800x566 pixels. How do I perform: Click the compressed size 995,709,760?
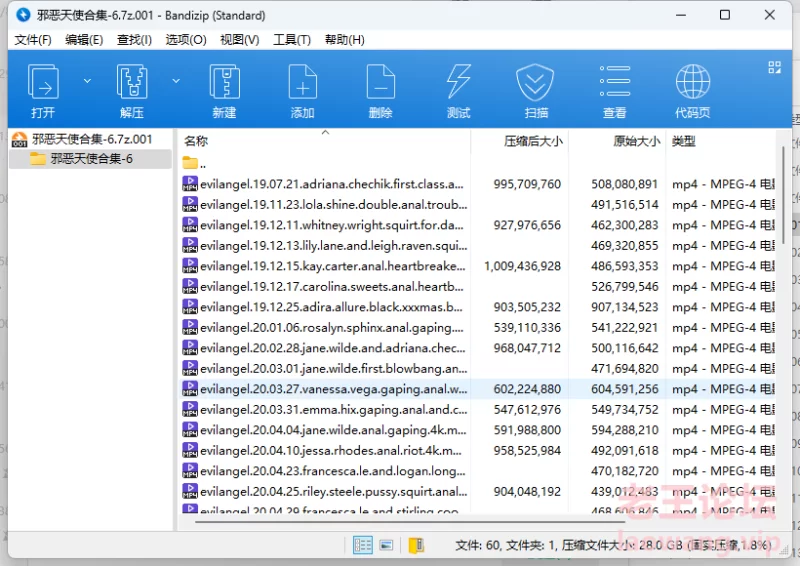(527, 184)
